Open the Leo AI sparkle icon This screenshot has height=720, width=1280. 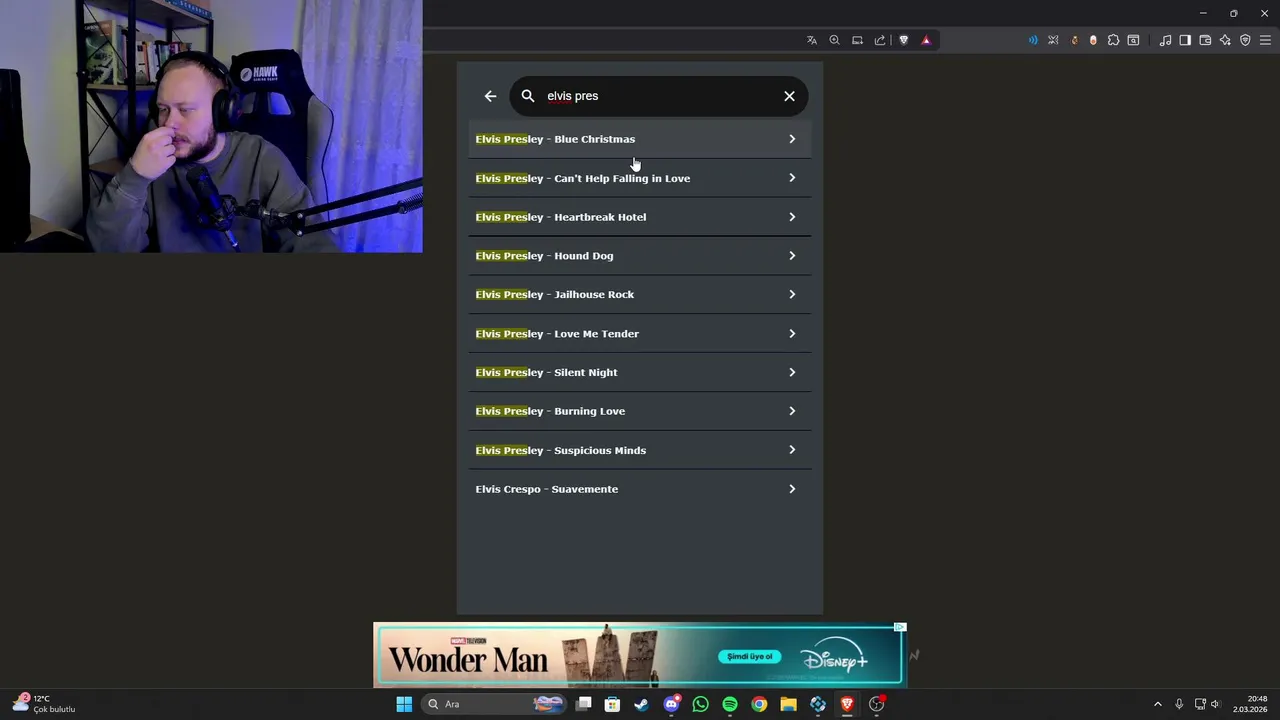coord(1225,40)
